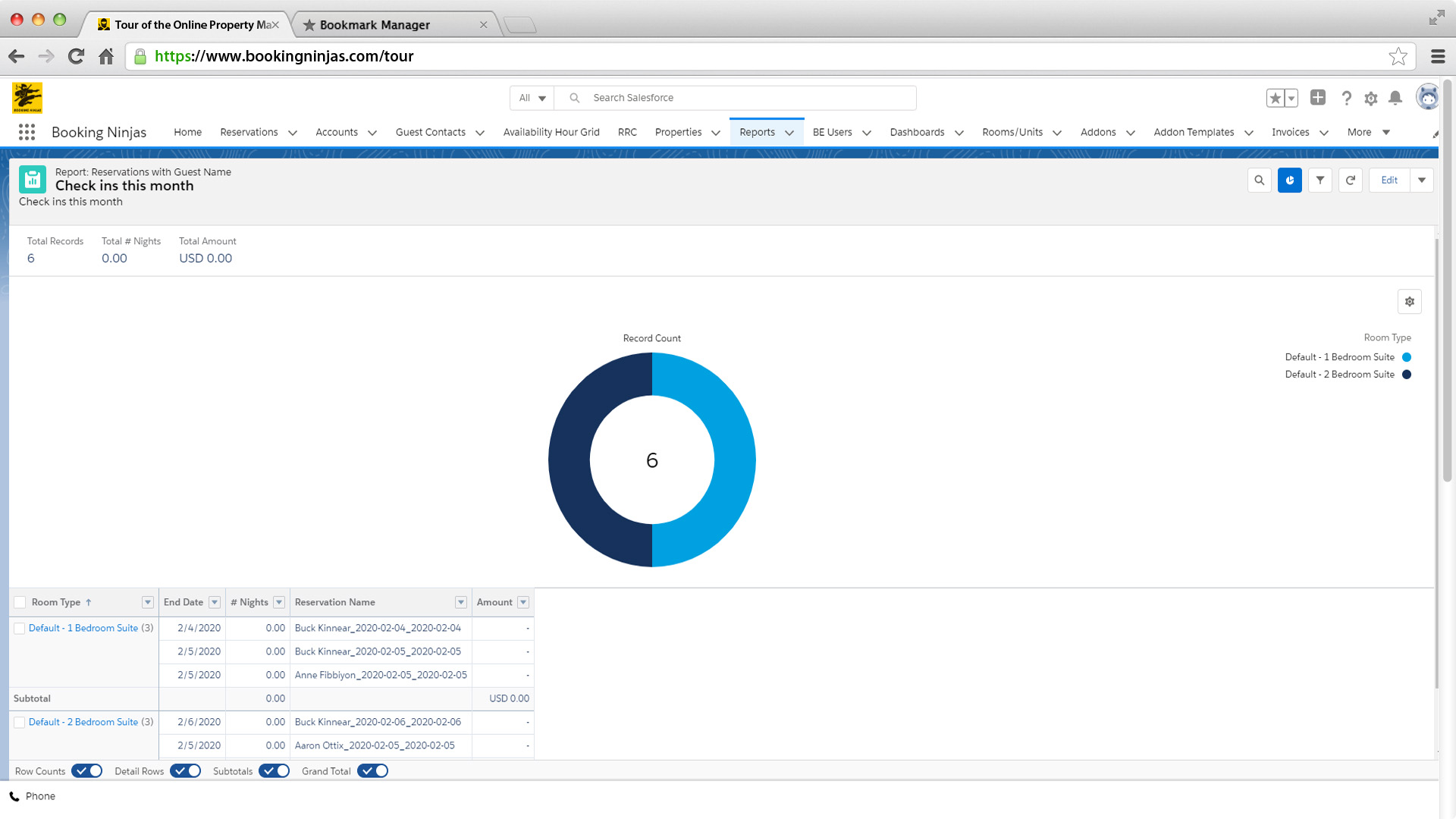This screenshot has height=819, width=1456.
Task: Click the page vertical scrollbar
Action: (1447, 281)
